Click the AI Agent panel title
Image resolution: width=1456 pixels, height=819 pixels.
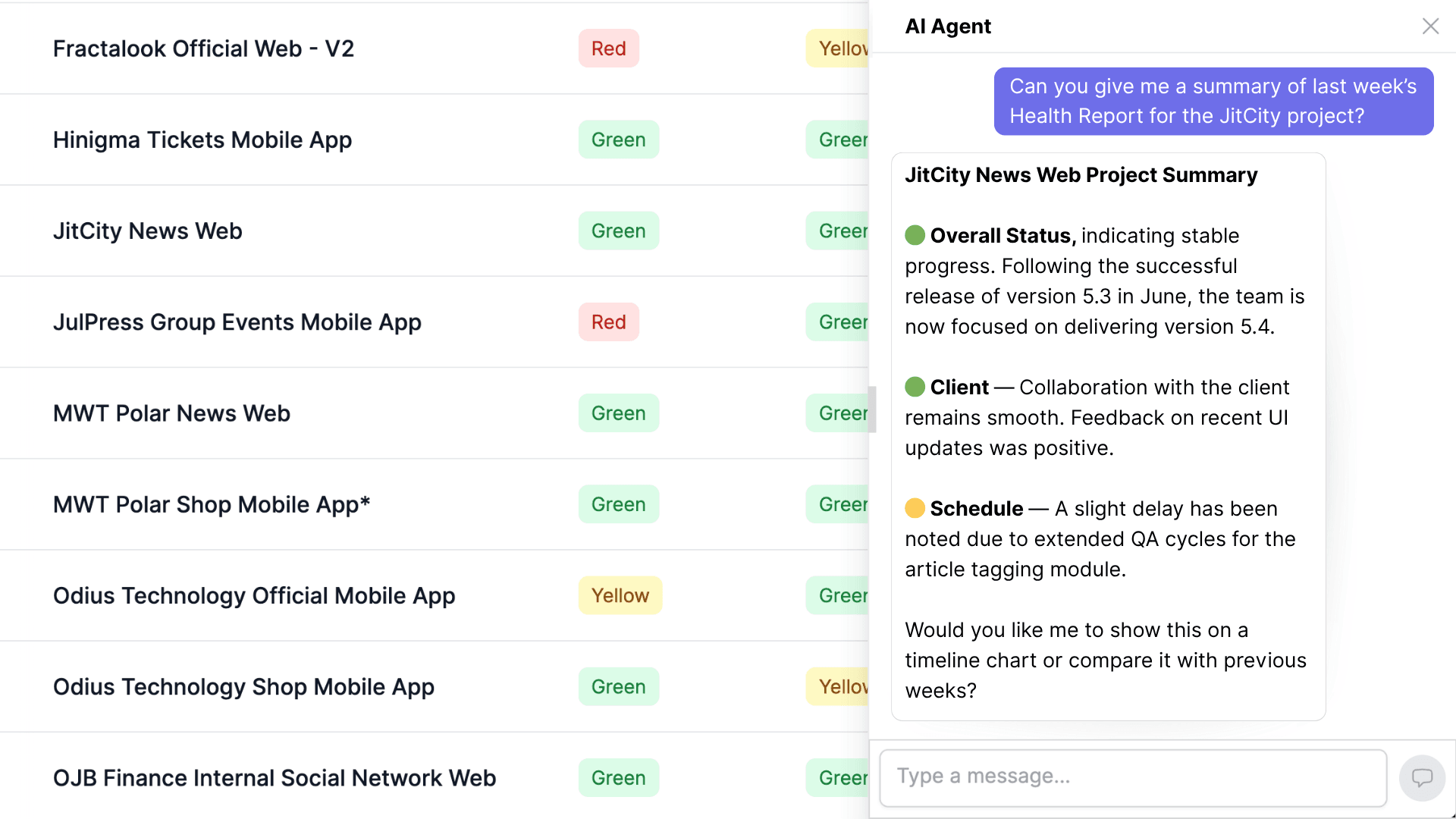tap(947, 26)
